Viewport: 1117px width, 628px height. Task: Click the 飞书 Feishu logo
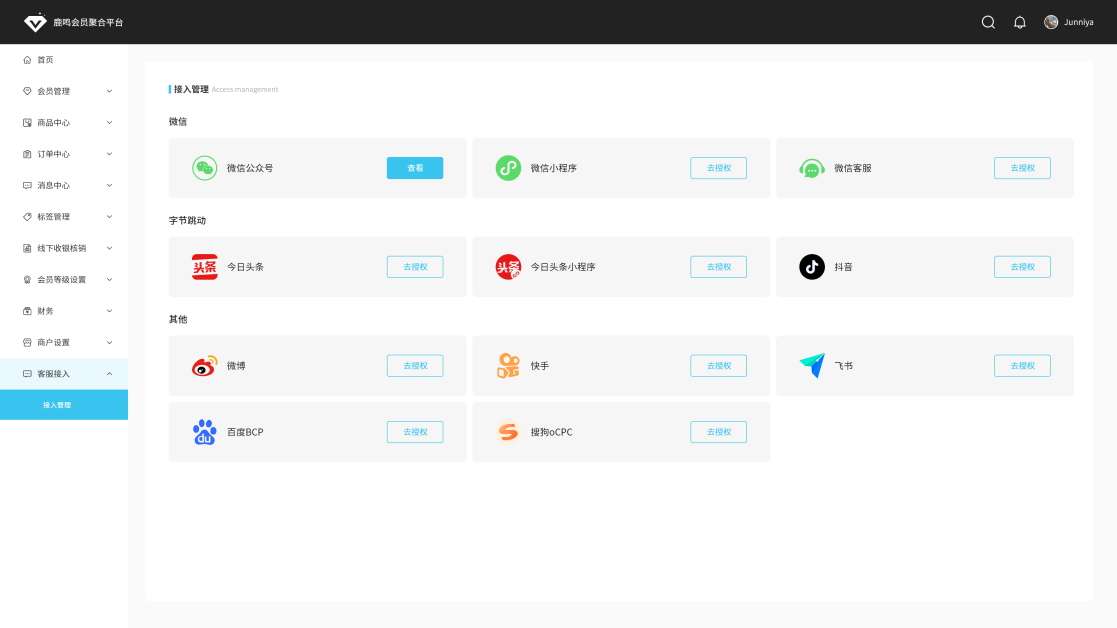tap(811, 366)
